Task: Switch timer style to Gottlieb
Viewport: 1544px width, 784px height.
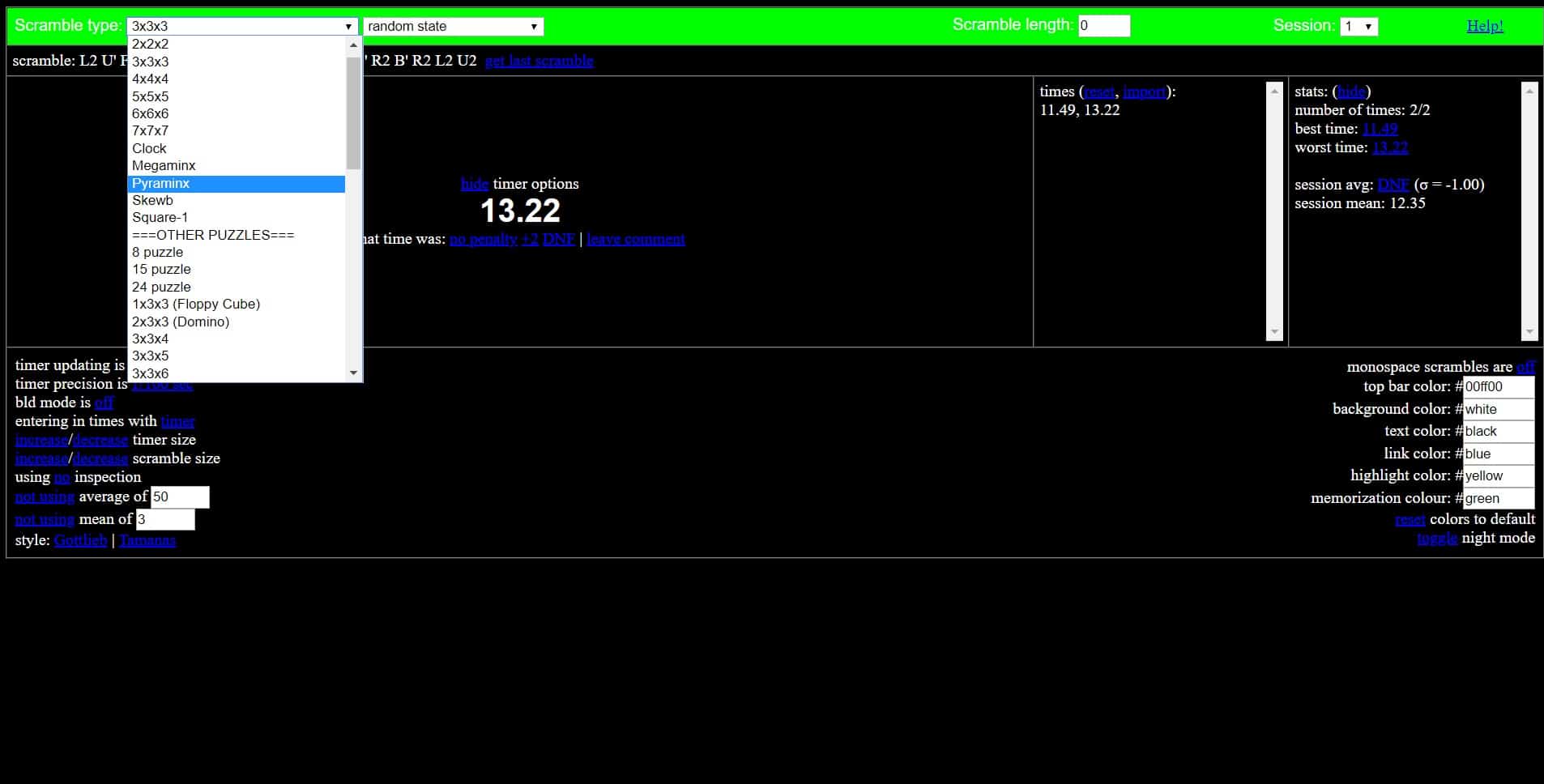Action: tap(80, 540)
